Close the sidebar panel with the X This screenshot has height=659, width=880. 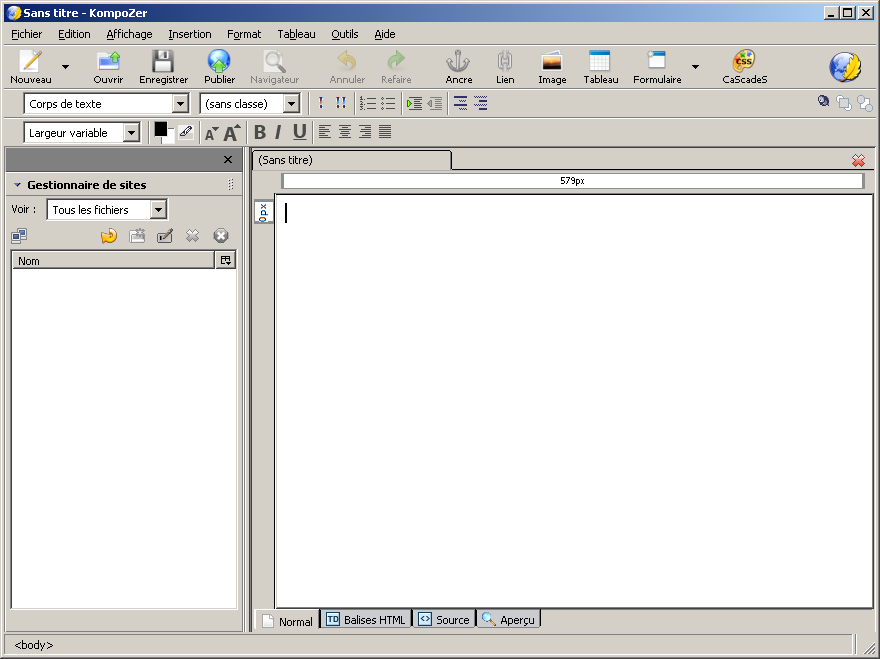pos(228,159)
